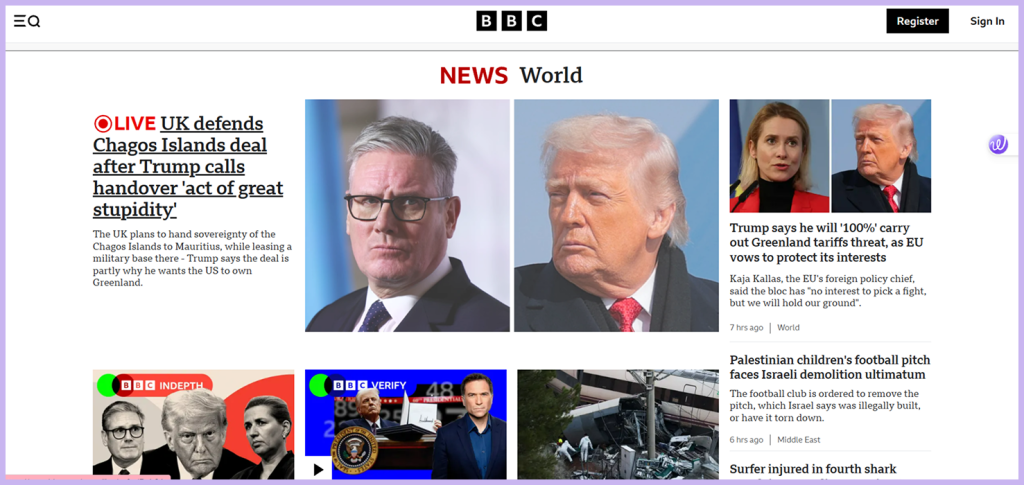This screenshot has height=485, width=1024.
Task: Click the red LIVE indicator icon
Action: [103, 124]
